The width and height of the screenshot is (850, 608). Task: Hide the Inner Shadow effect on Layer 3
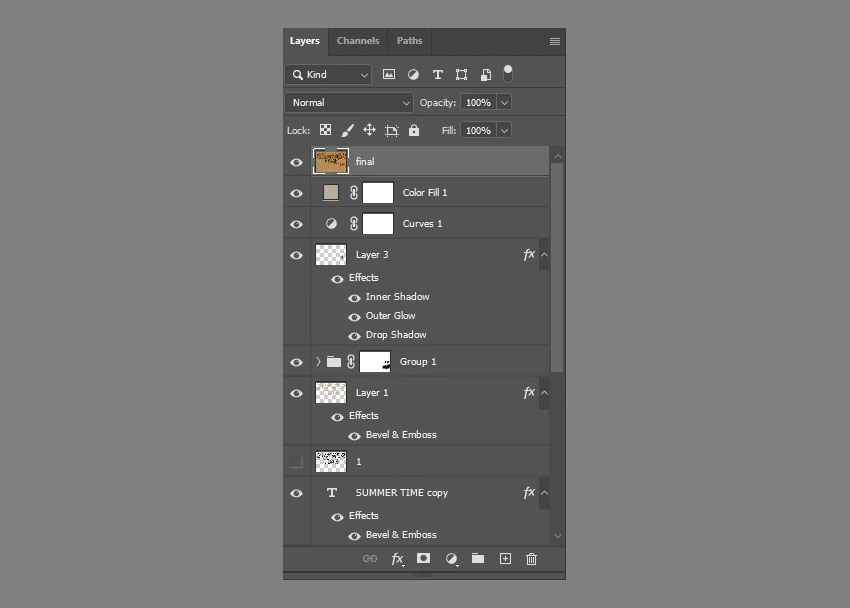pos(354,297)
